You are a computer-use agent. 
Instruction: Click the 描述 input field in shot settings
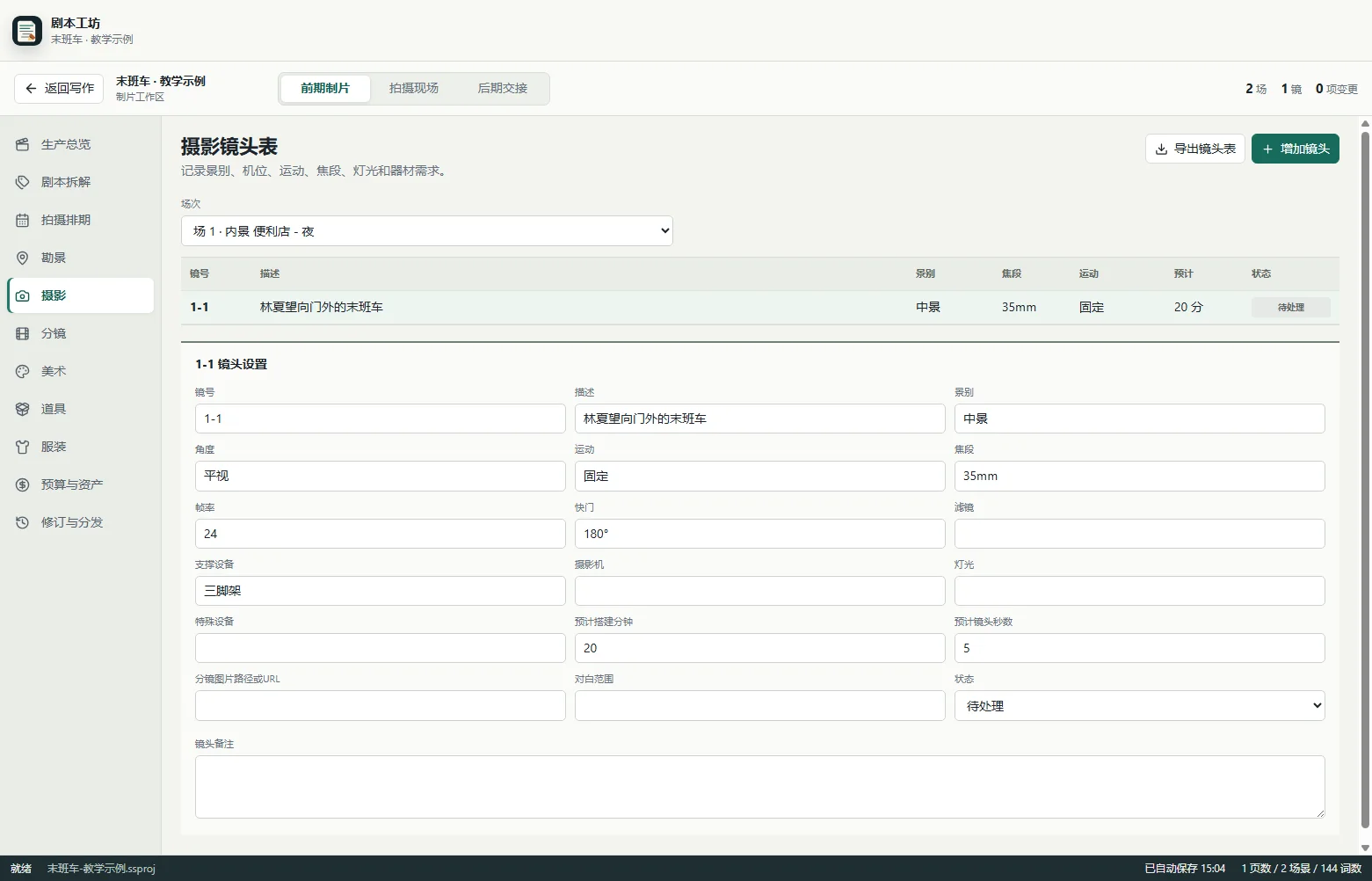click(x=760, y=419)
